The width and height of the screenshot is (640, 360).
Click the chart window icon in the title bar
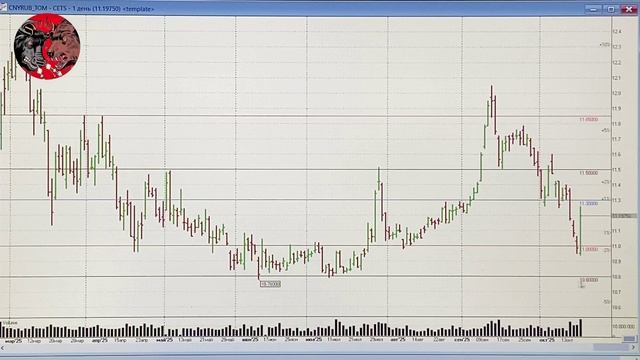click(3, 7)
